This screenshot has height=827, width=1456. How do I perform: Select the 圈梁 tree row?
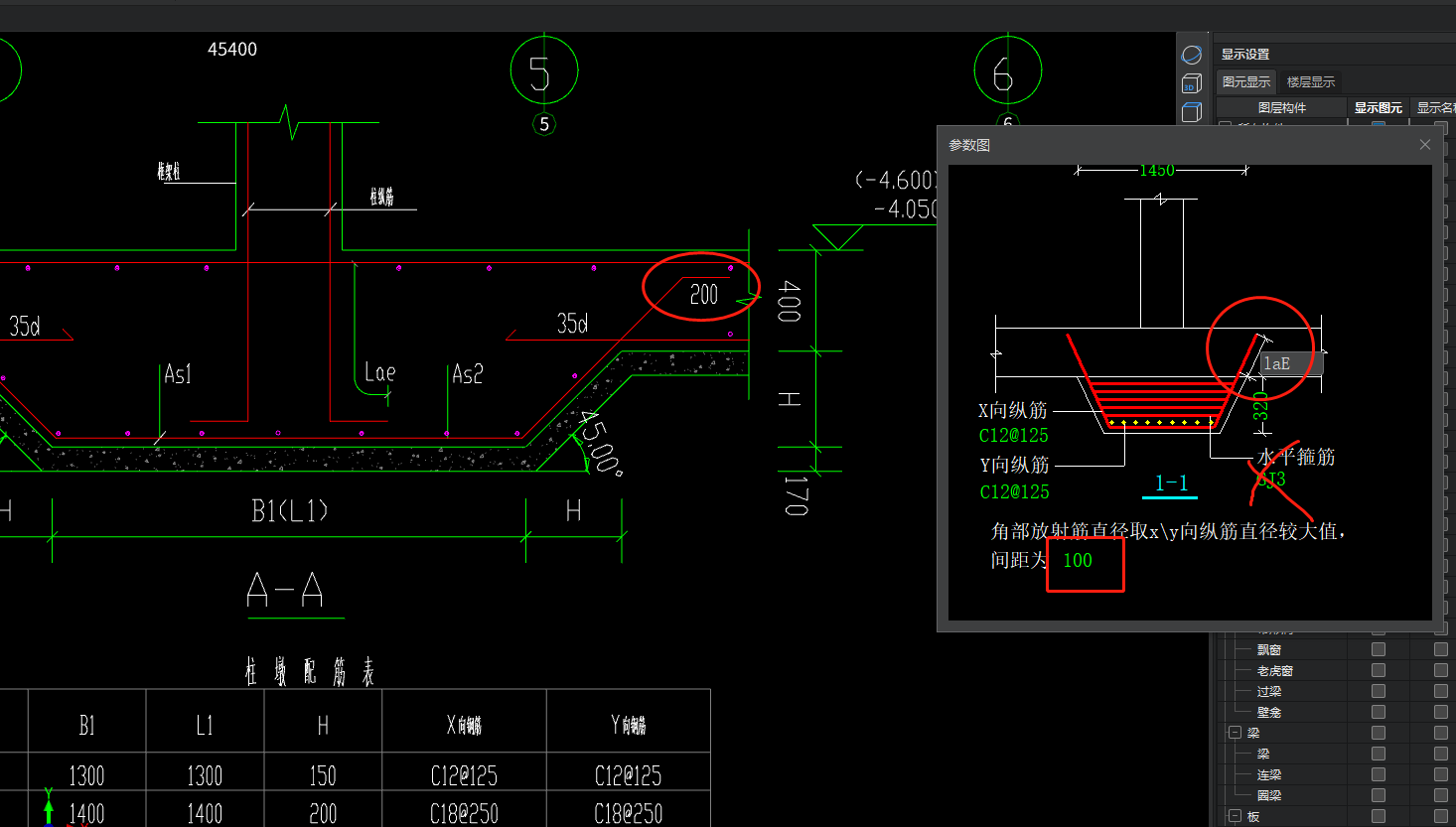1269,795
